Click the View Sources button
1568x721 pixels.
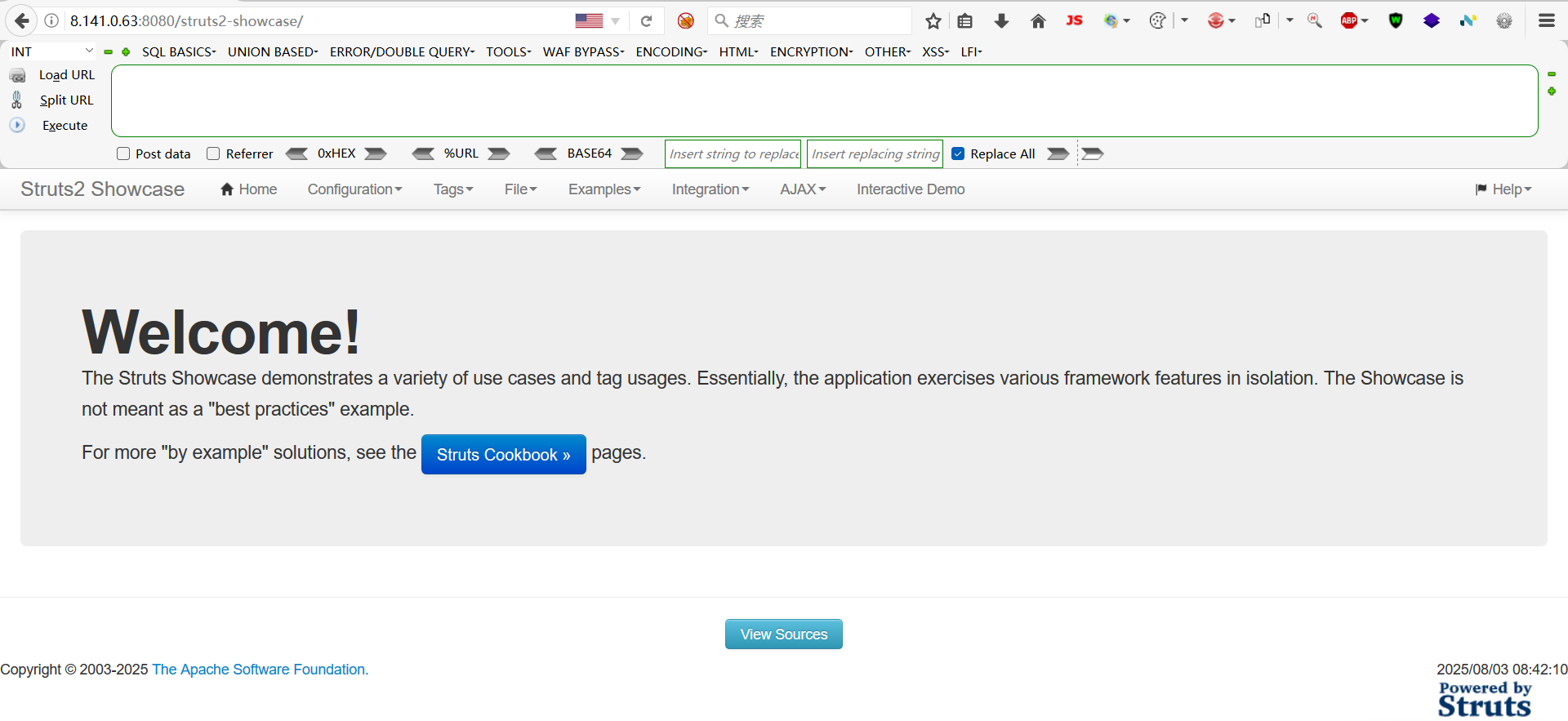coord(784,634)
